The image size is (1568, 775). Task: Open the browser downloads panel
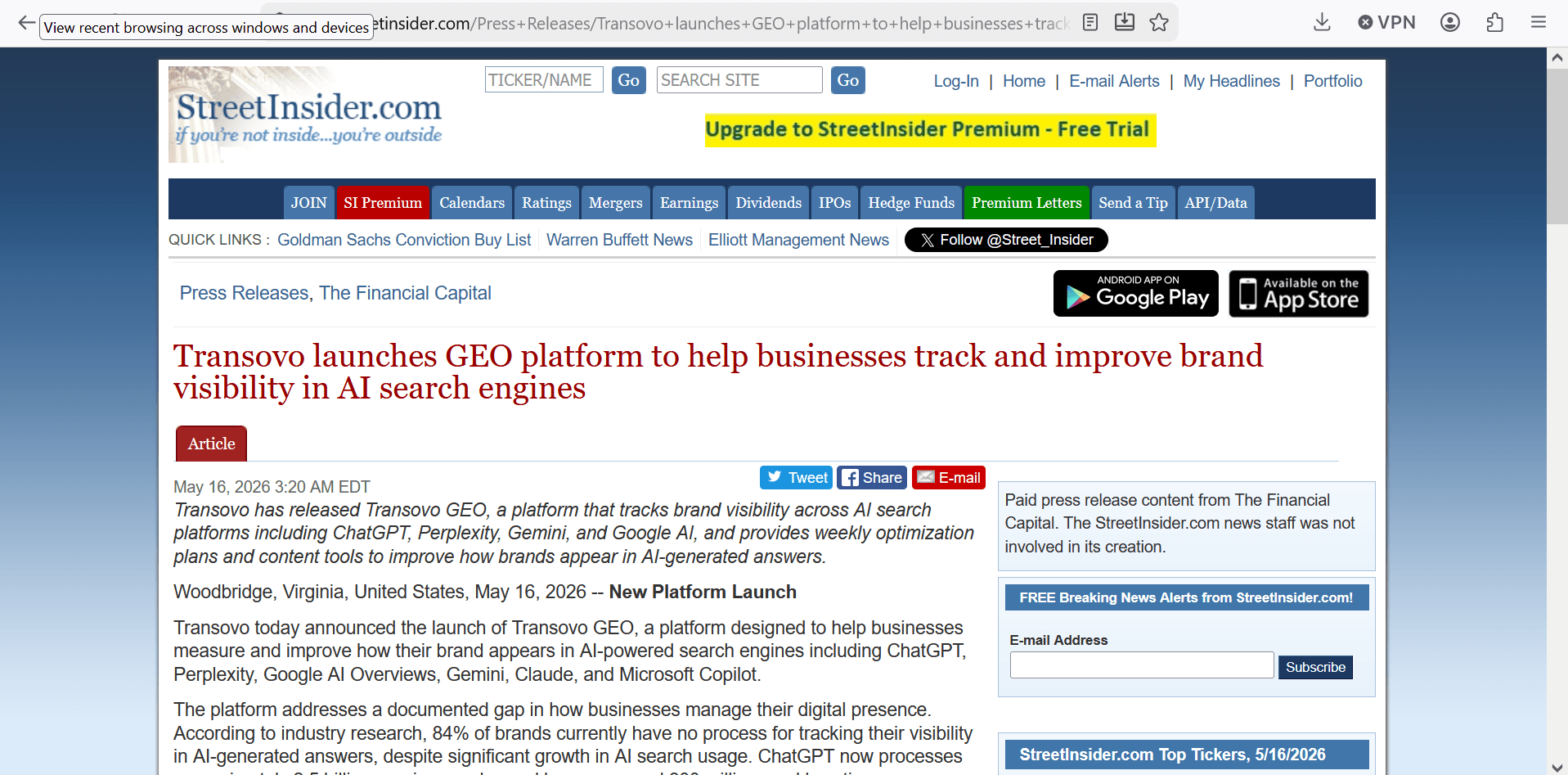1322,22
